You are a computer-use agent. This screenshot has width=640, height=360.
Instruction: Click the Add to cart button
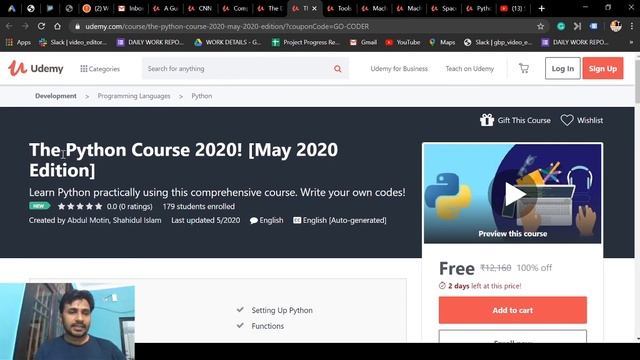[513, 310]
